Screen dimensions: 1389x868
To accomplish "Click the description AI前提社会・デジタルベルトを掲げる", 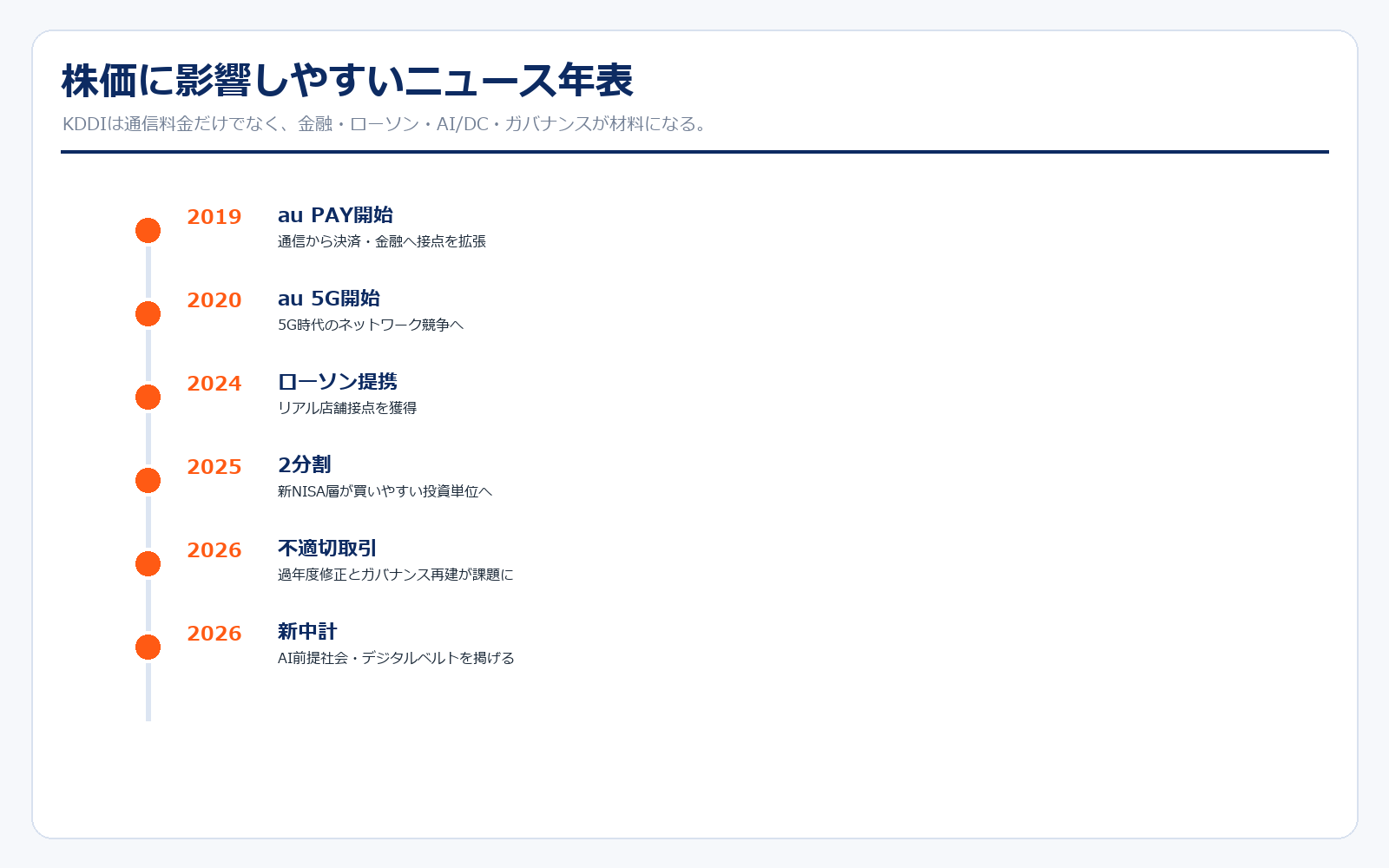I will (396, 658).
